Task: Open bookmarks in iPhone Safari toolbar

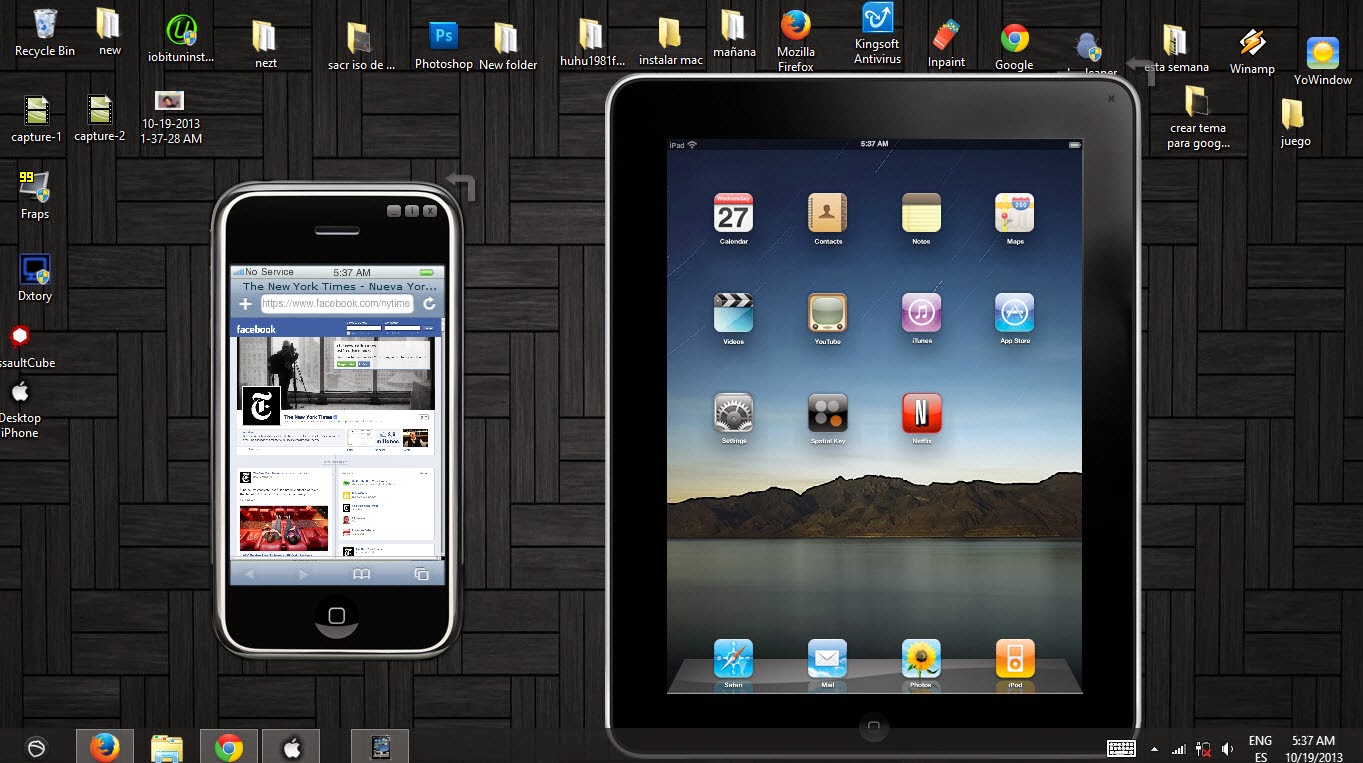Action: tap(361, 574)
